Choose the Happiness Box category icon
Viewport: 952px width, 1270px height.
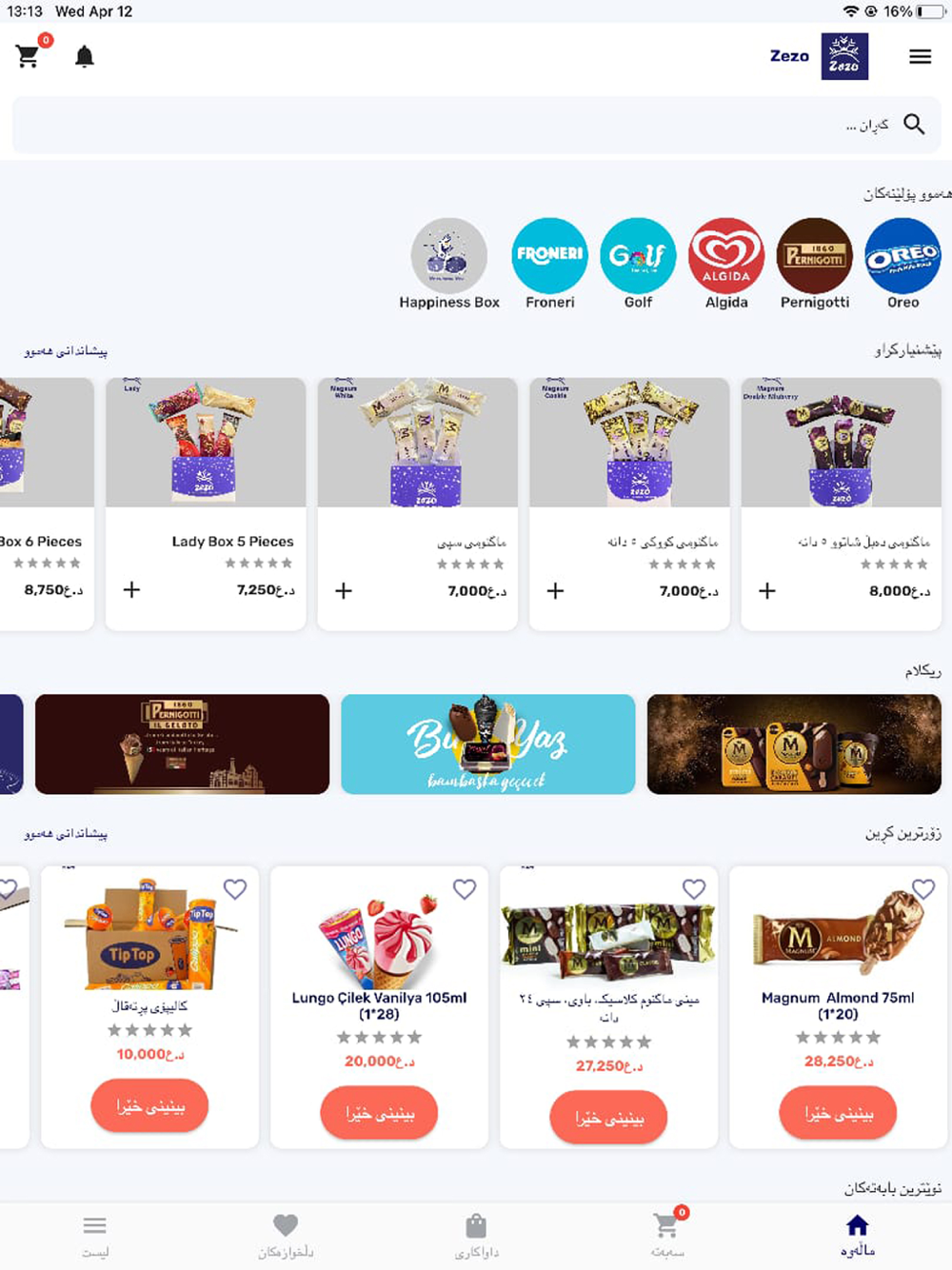click(449, 256)
